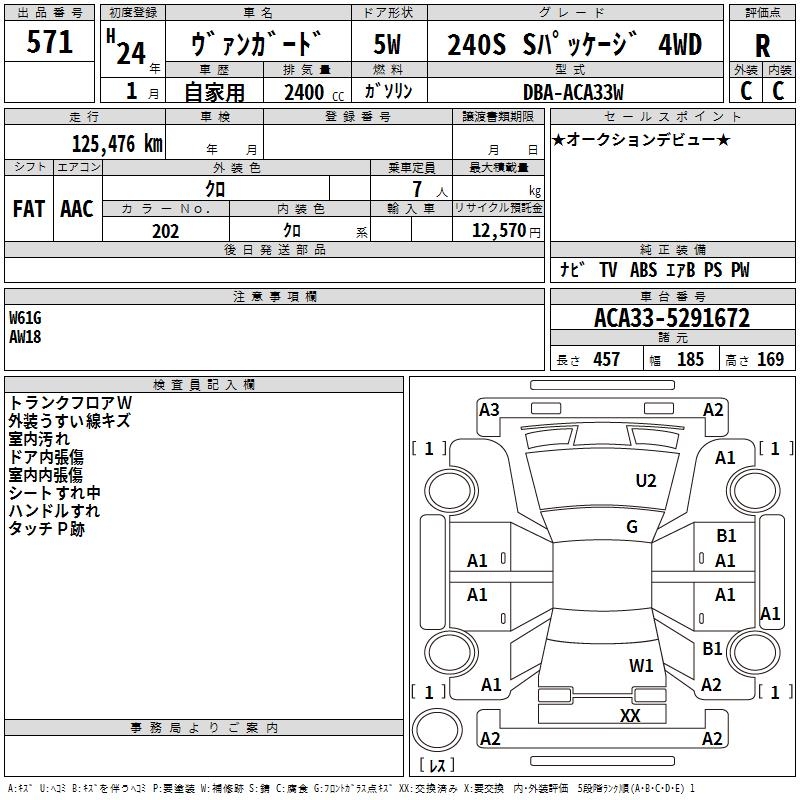This screenshot has width=800, height=800.
Task: Select the 検査員記入欄 header
Action: pyautogui.click(x=204, y=385)
